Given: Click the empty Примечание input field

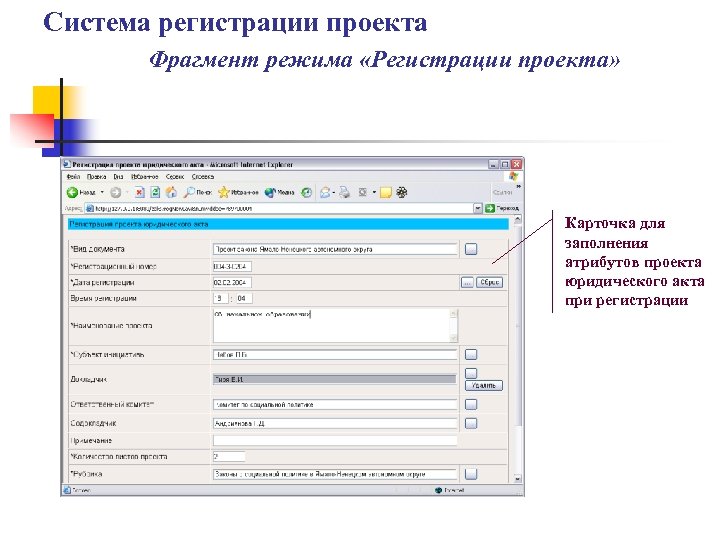Looking at the screenshot, I should point(335,440).
